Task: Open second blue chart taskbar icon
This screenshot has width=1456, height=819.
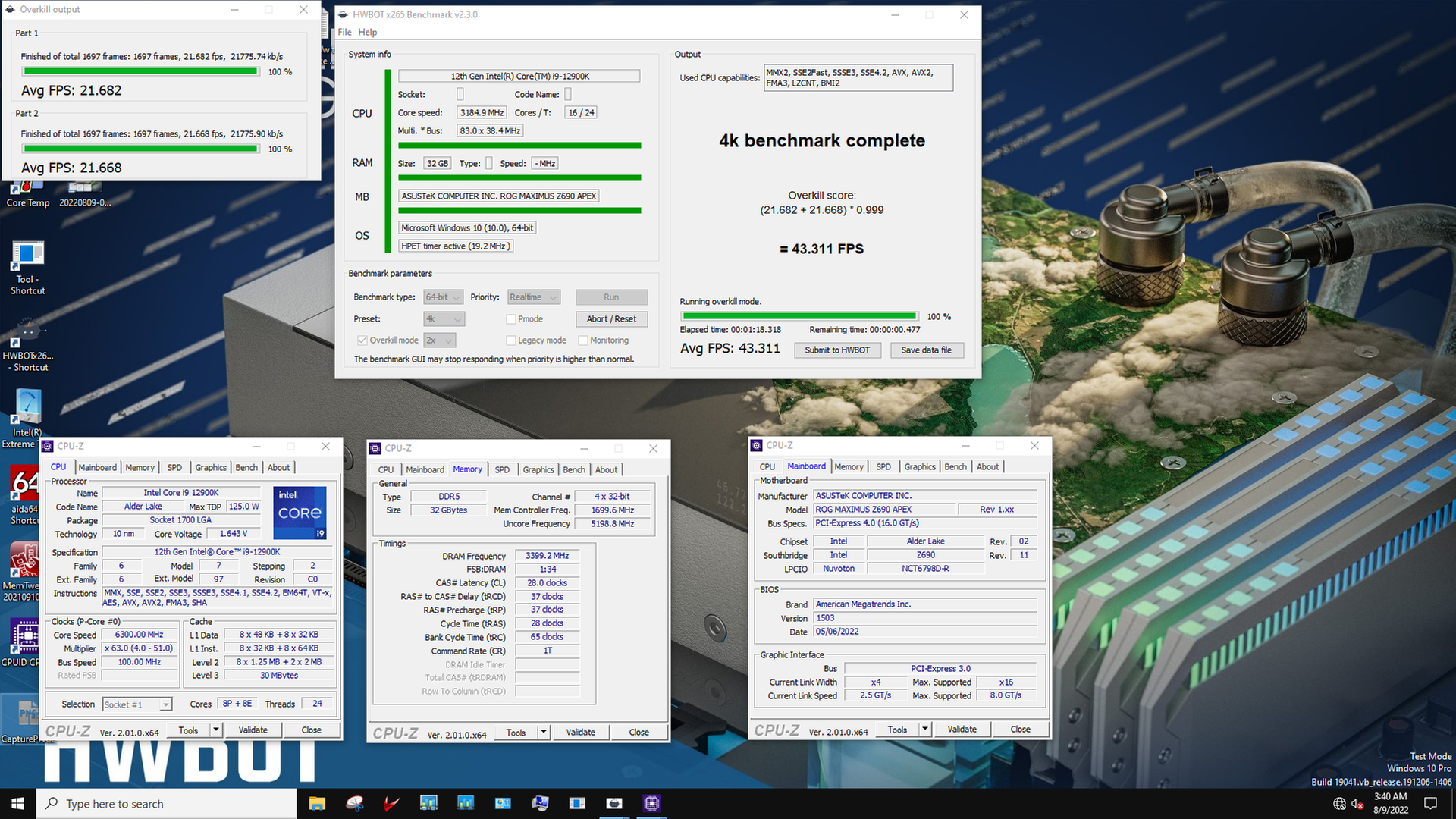Action: [466, 803]
